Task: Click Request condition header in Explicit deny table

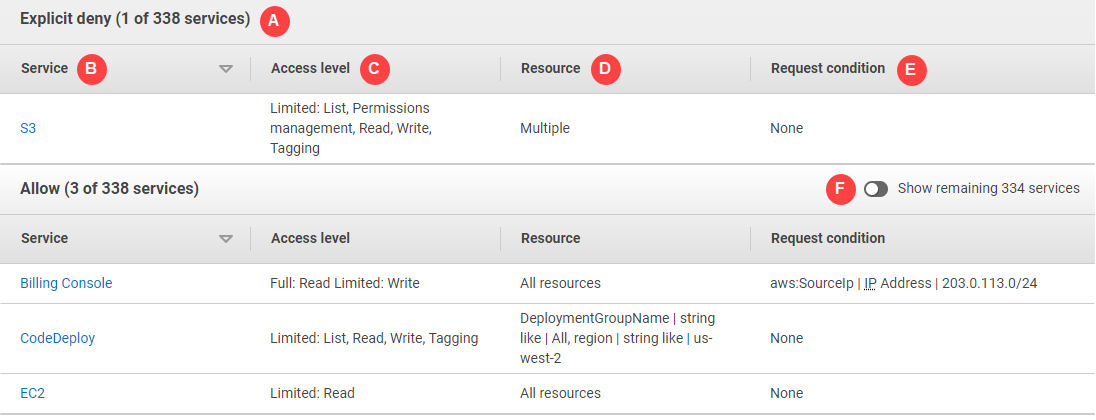Action: [x=827, y=69]
